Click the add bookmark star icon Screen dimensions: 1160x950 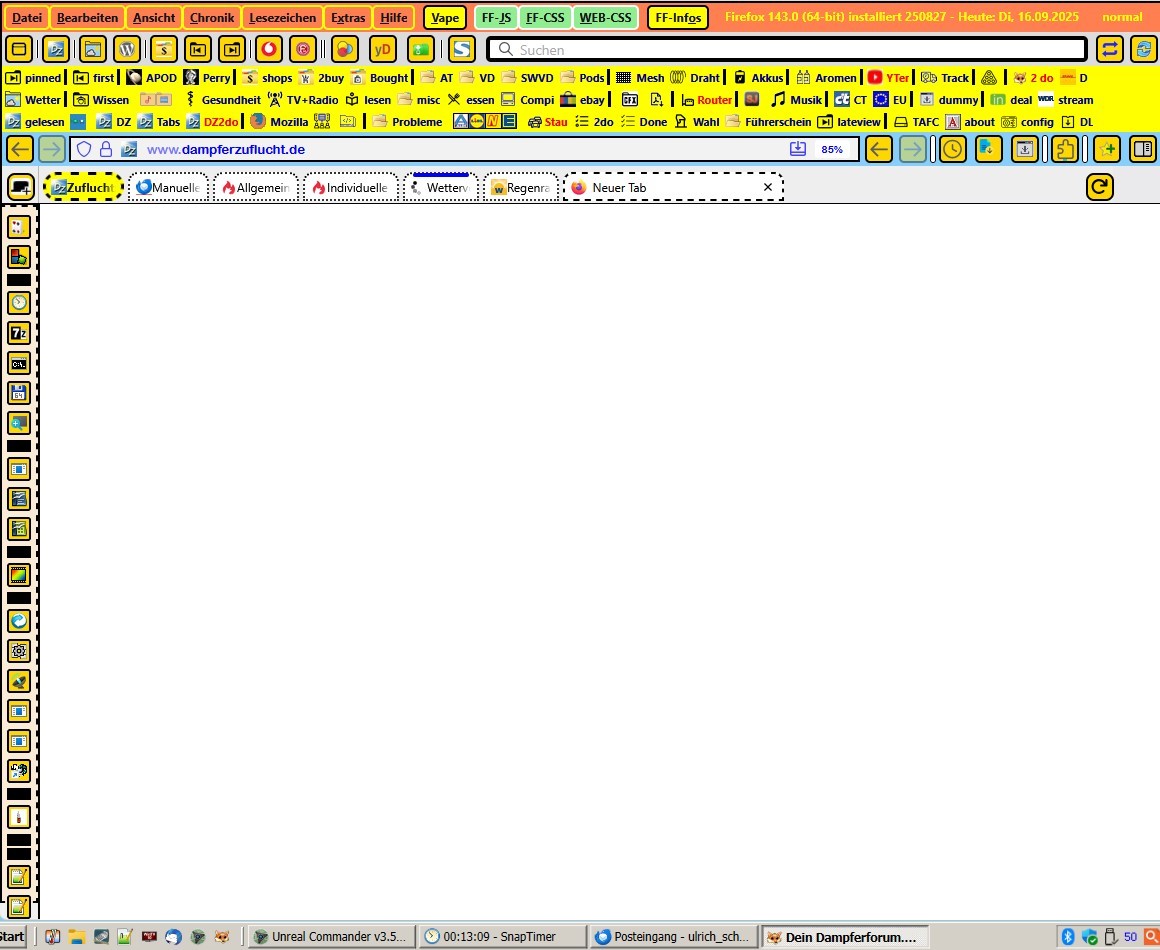[1107, 149]
